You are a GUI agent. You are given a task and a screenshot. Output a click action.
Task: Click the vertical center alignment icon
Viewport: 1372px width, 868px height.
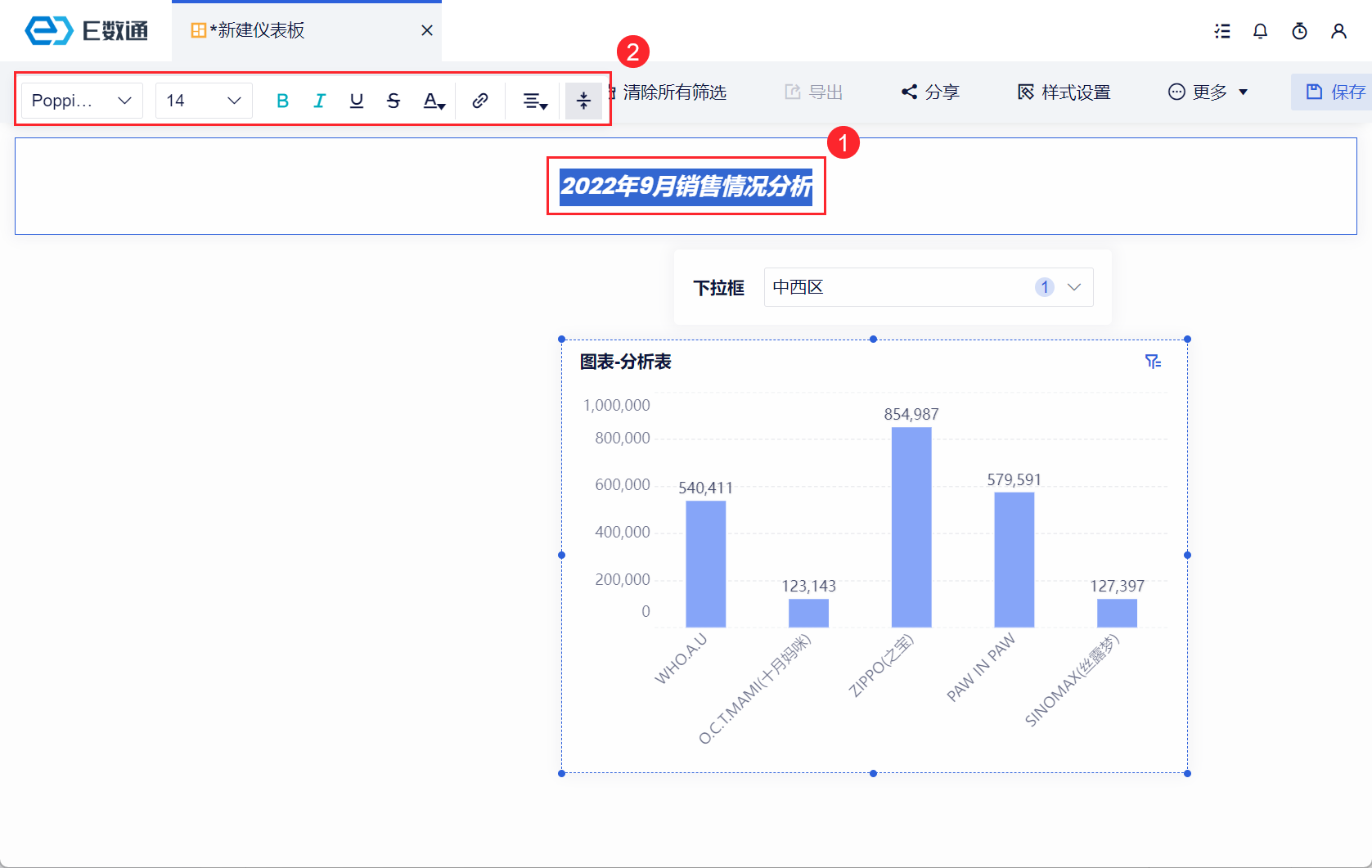click(x=583, y=101)
